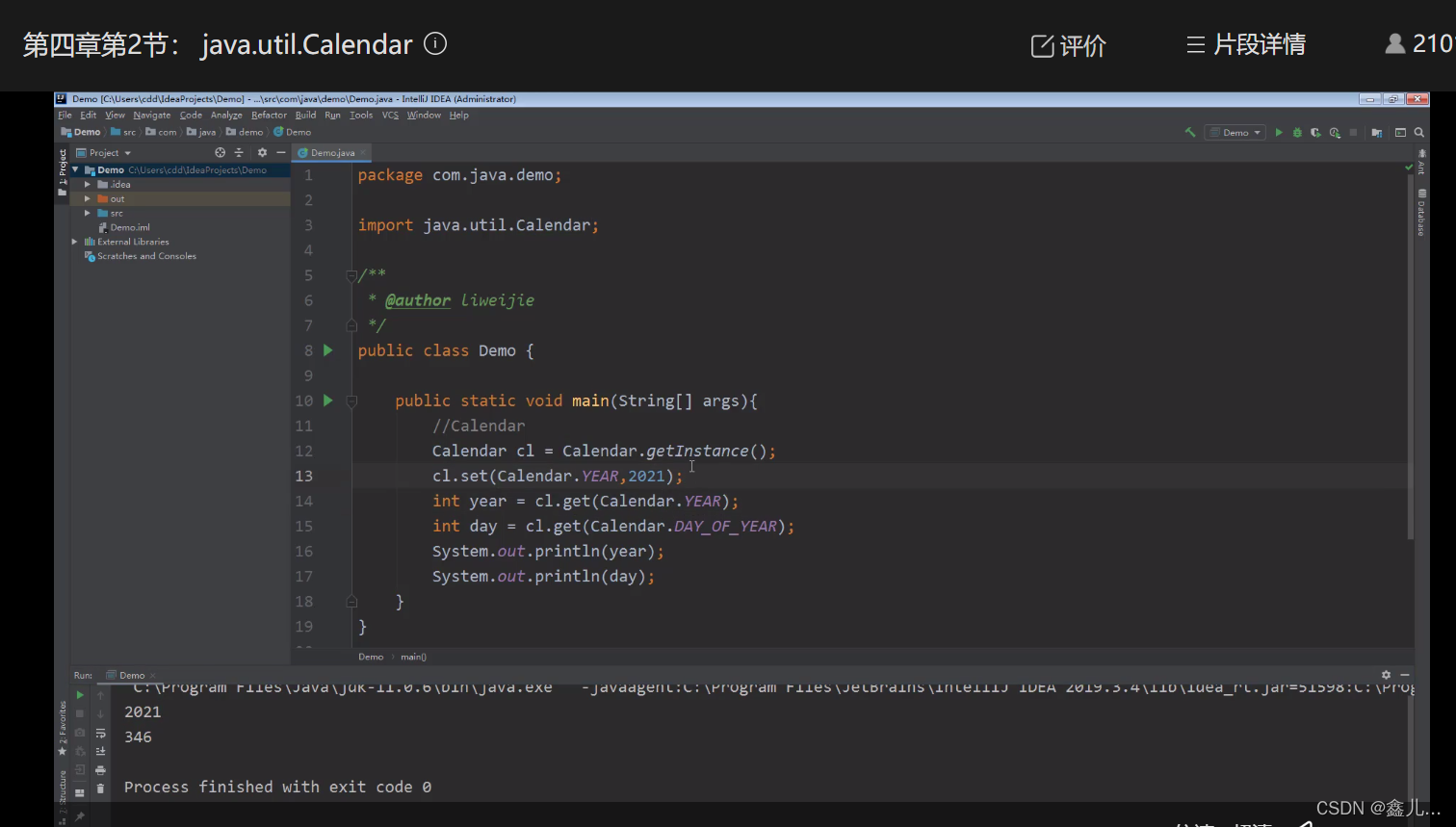Collapse the Demo root project node

tap(75, 169)
